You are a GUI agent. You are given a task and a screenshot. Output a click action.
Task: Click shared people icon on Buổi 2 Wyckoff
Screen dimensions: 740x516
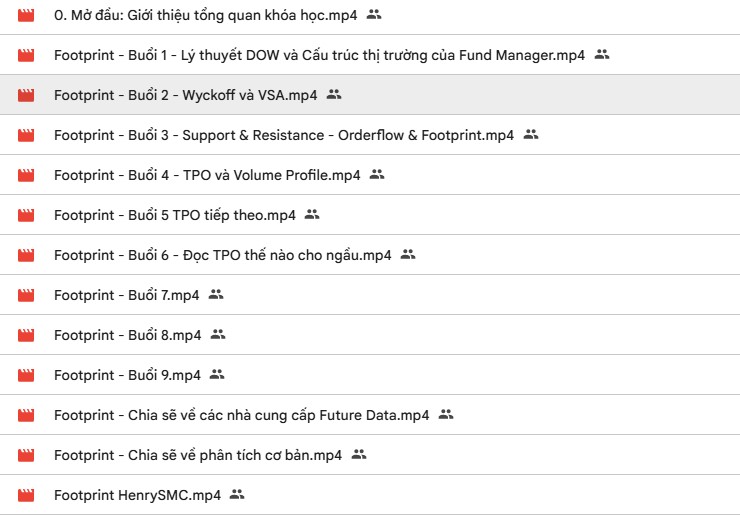coord(334,95)
